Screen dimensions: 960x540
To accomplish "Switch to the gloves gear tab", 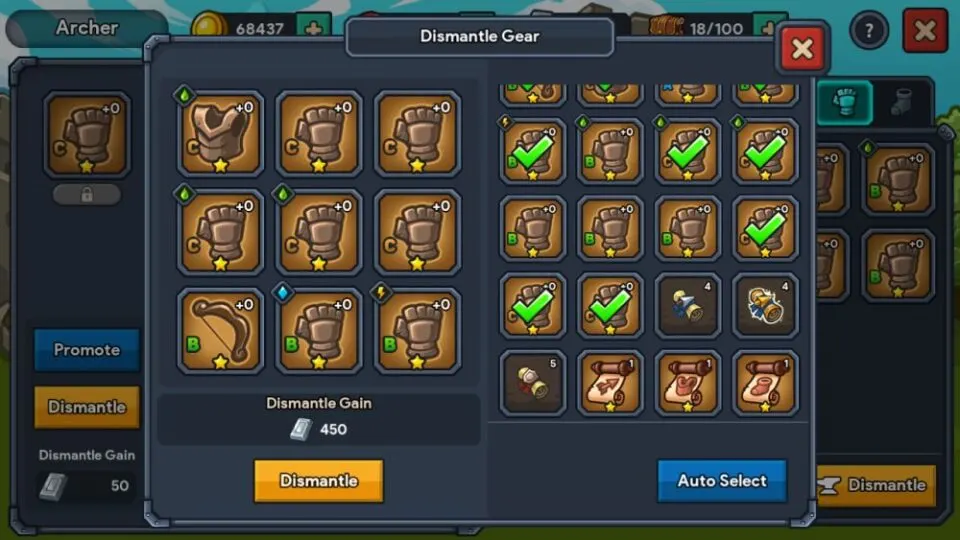I will click(x=845, y=103).
